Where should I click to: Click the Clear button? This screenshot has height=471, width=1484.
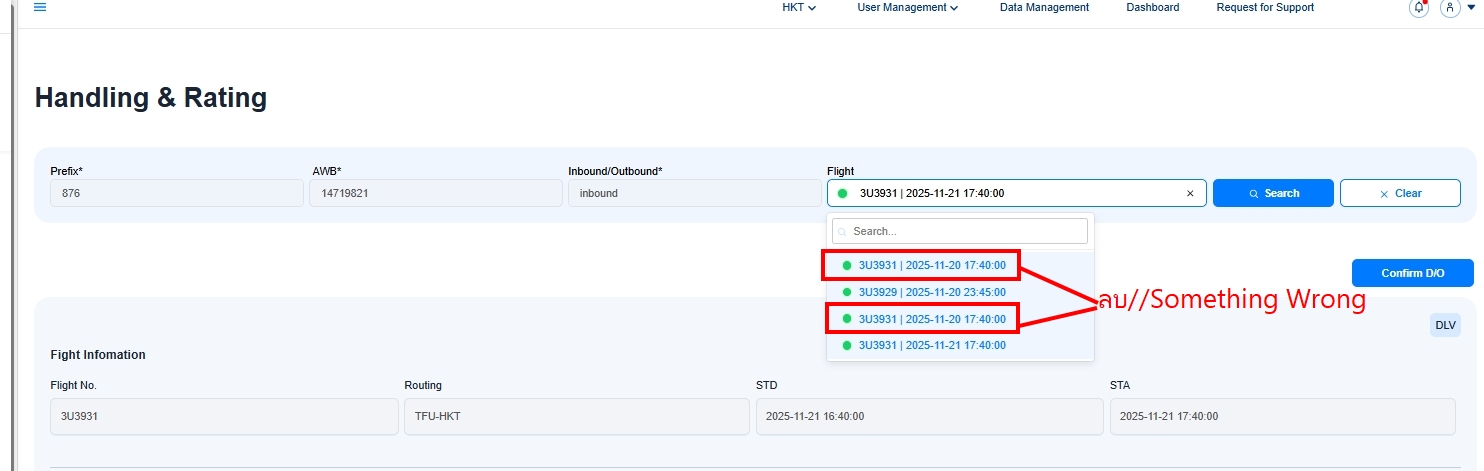click(1400, 193)
